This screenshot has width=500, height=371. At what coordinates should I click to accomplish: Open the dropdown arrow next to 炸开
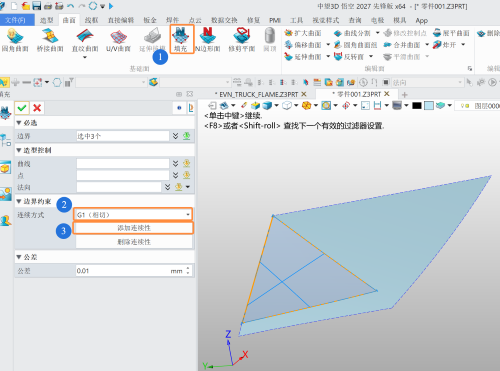463,45
